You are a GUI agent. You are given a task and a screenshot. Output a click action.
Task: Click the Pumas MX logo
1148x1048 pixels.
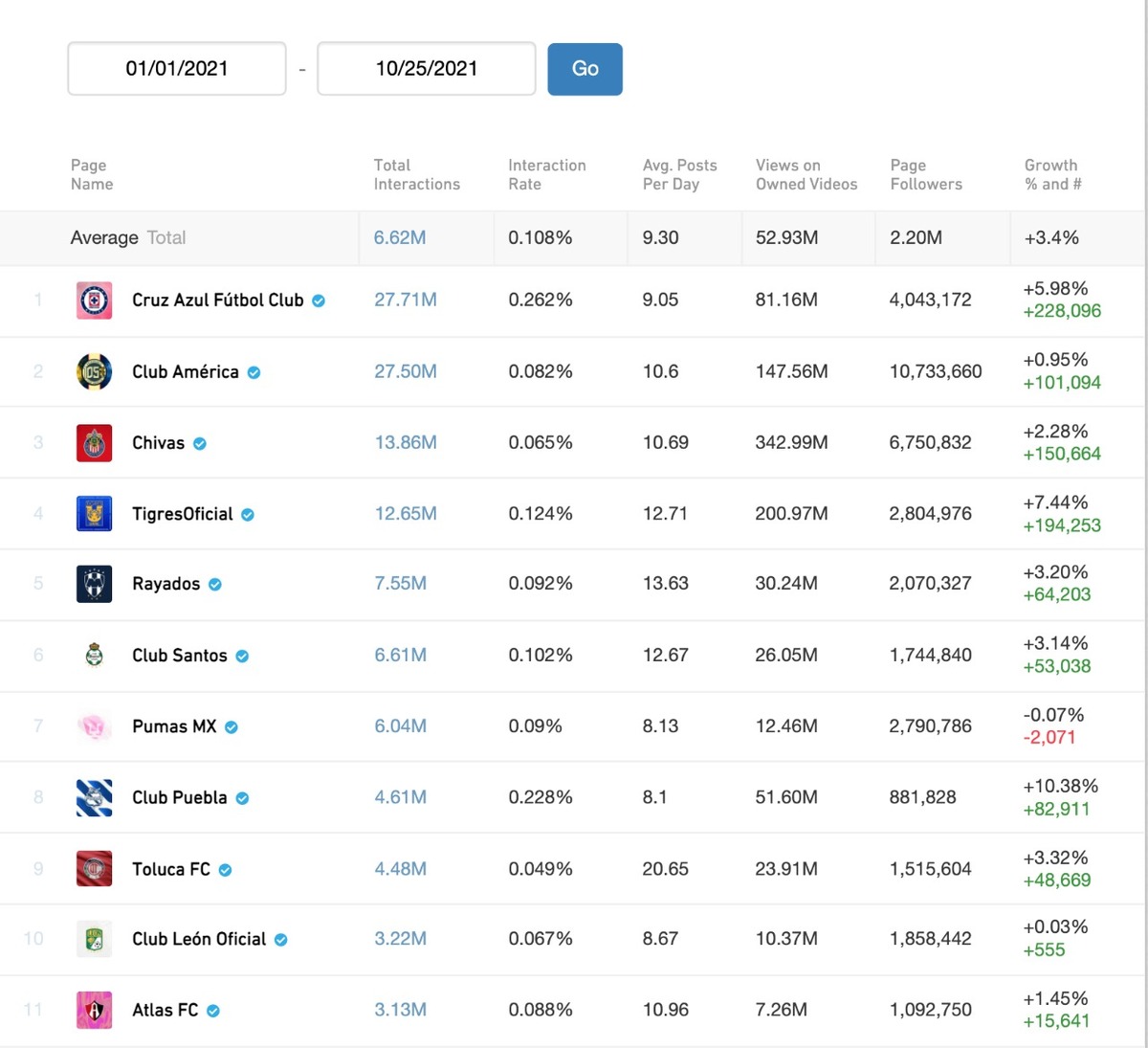coord(94,726)
